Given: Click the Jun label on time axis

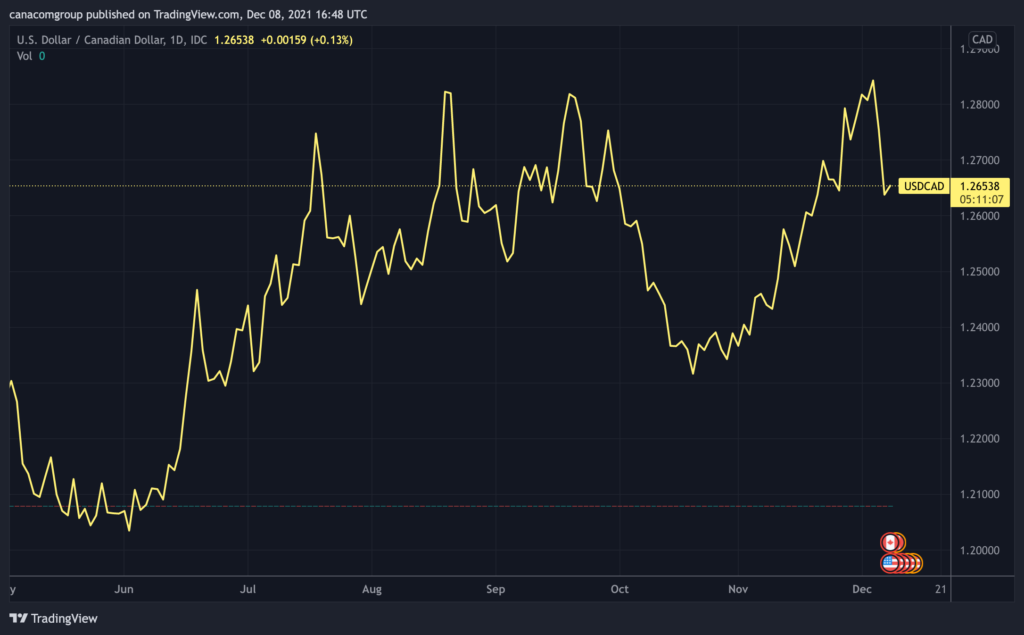Looking at the screenshot, I should point(125,590).
